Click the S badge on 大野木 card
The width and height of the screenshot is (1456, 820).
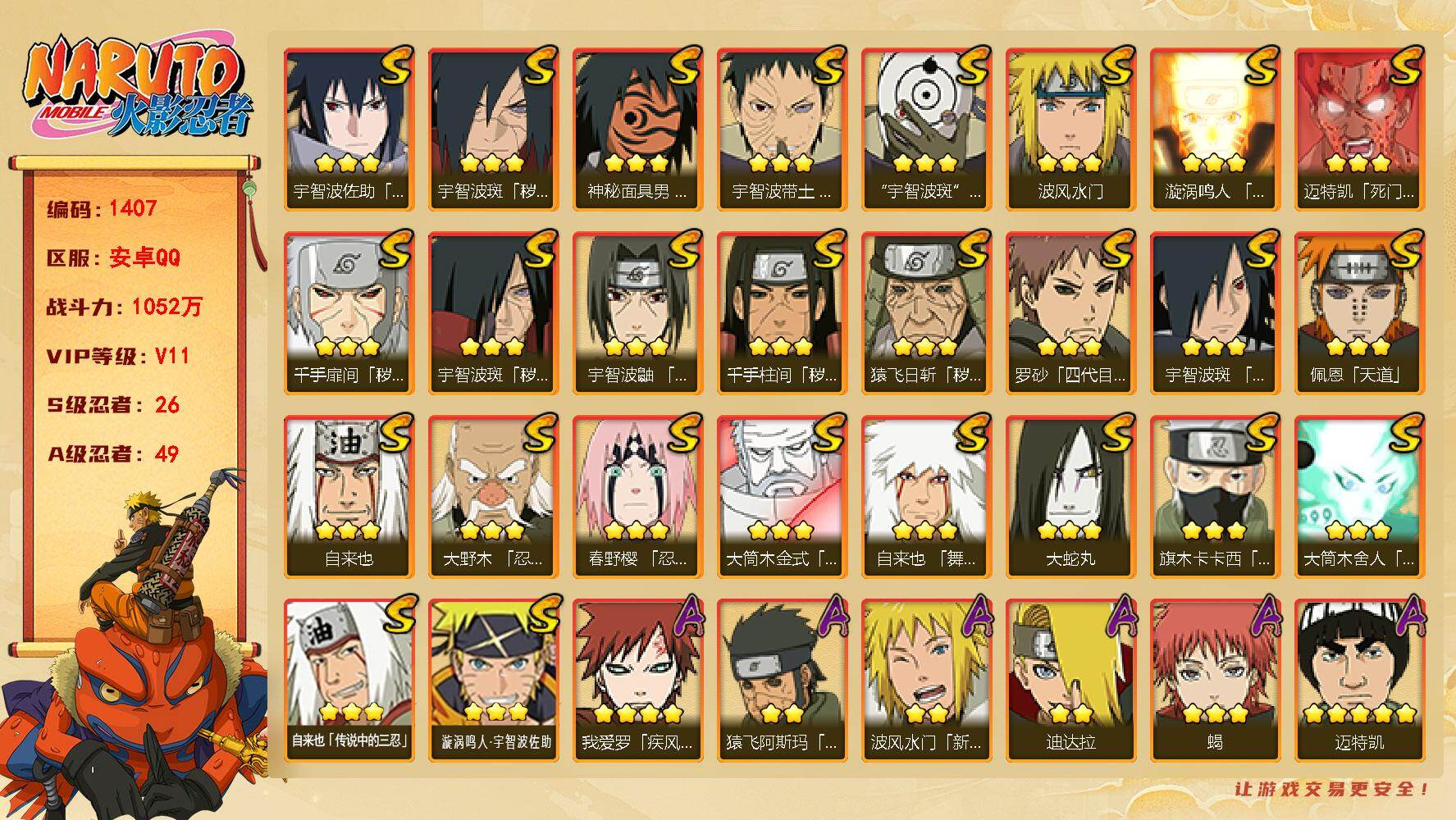pyautogui.click(x=539, y=433)
